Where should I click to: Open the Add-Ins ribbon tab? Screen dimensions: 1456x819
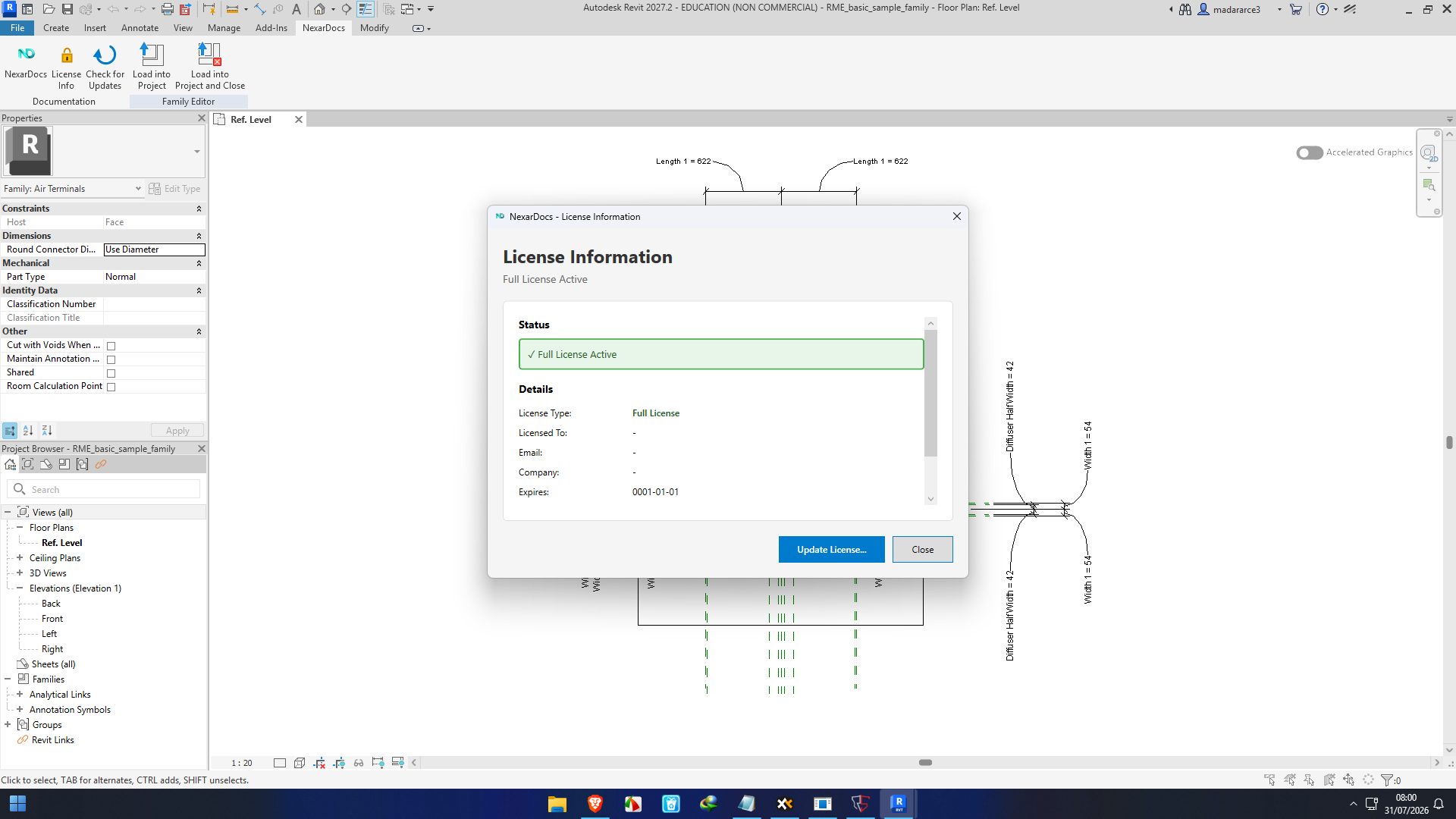(x=271, y=28)
